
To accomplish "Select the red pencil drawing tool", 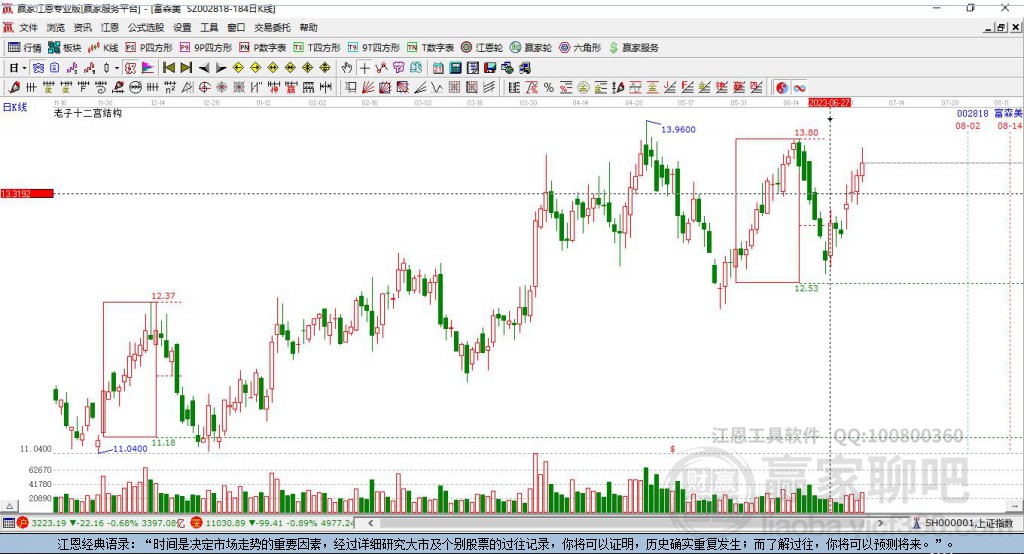I will (14, 88).
